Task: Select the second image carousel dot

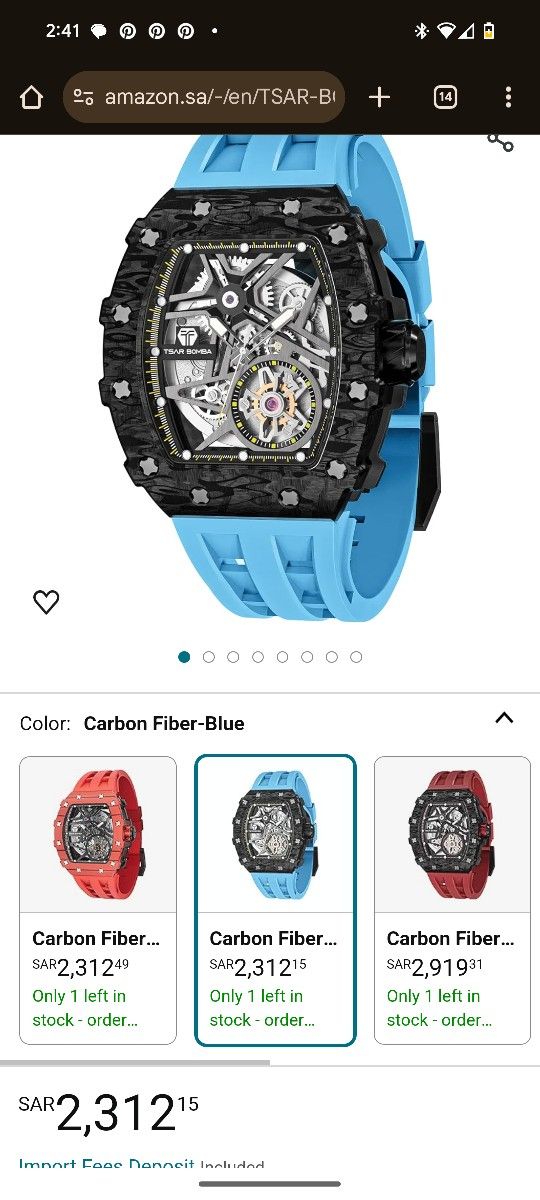Action: pos(208,657)
